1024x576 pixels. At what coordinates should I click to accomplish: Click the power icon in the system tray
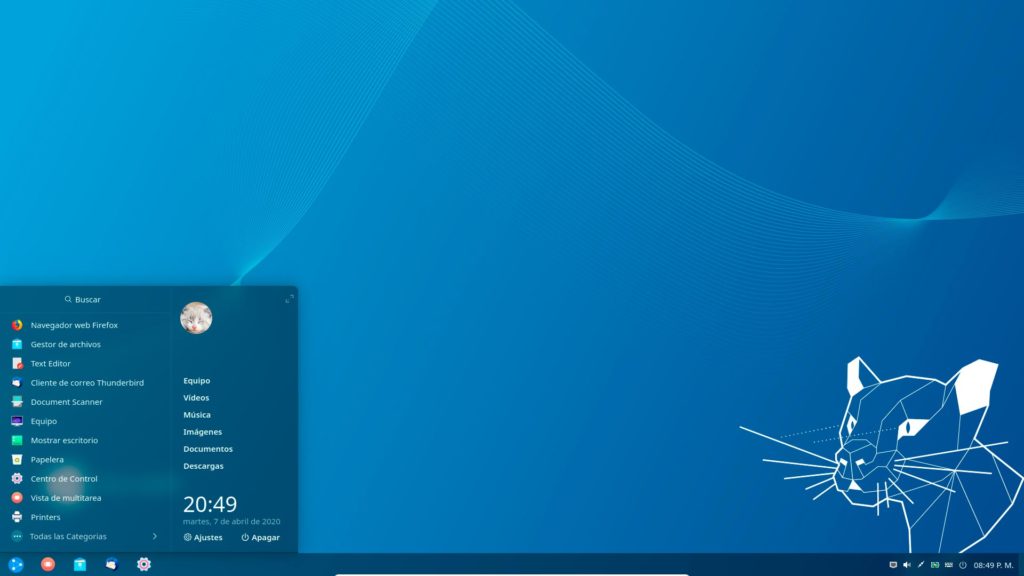962,565
